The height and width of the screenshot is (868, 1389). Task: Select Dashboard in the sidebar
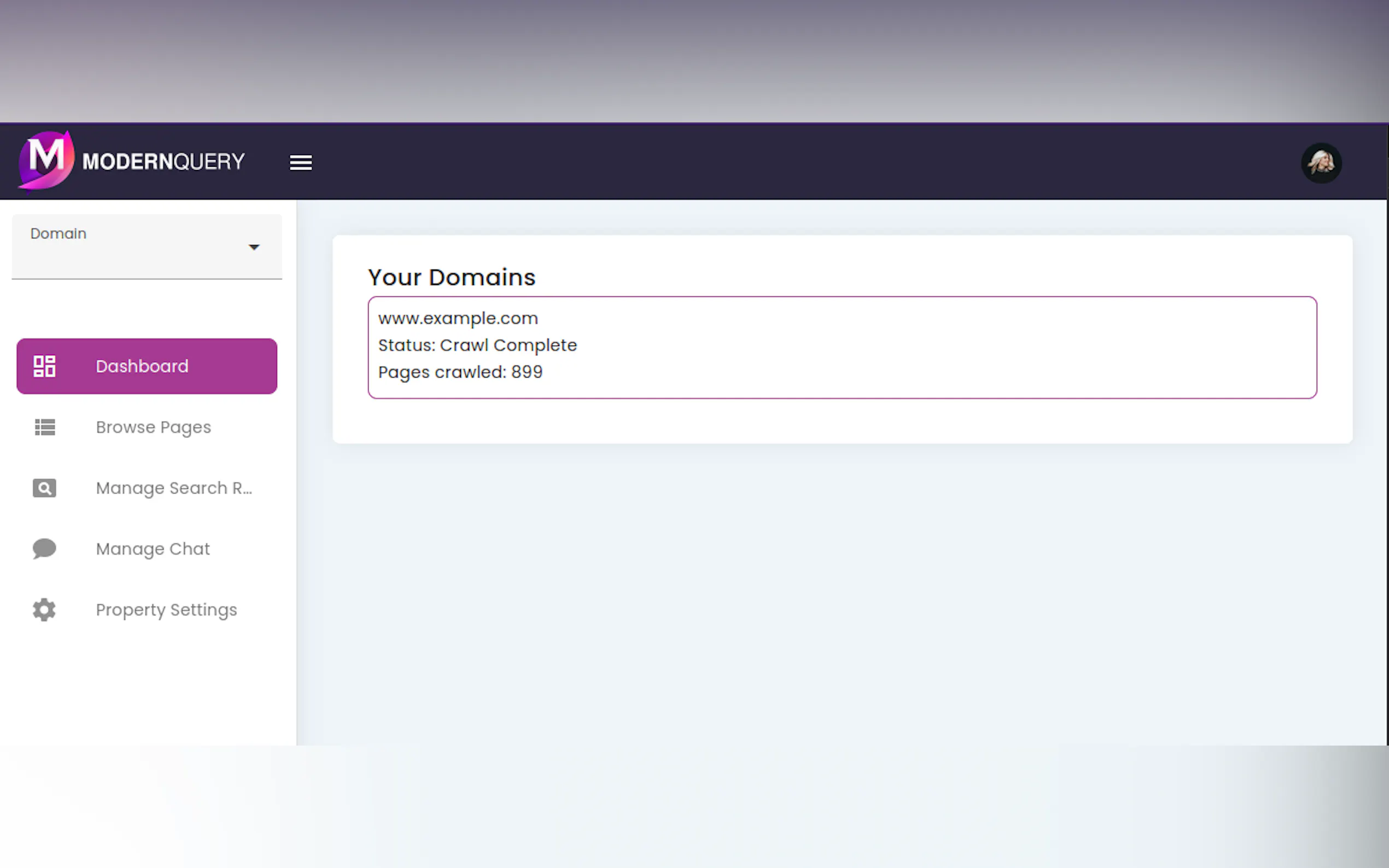142,366
